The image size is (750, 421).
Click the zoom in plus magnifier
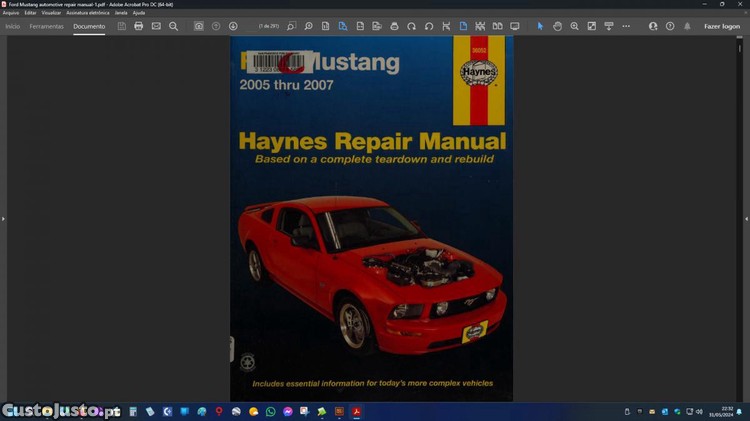(x=575, y=26)
